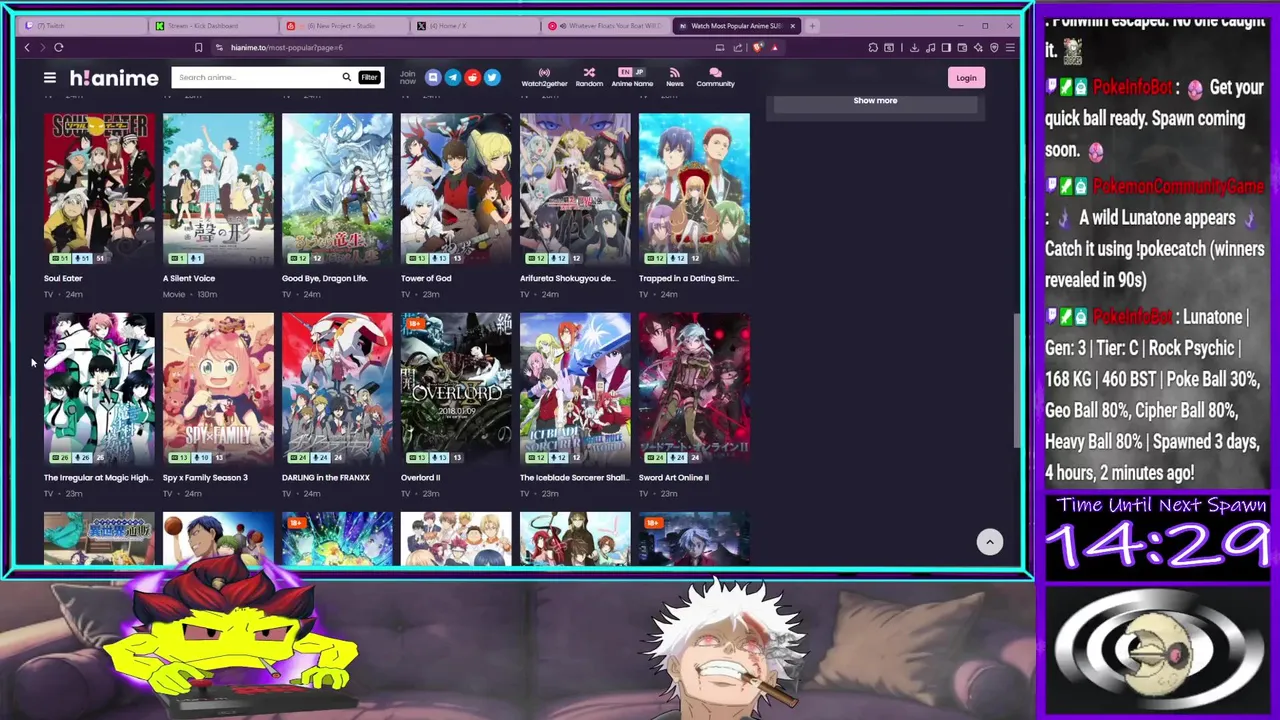Switch to the New Project - Studio tab

[x=346, y=26]
